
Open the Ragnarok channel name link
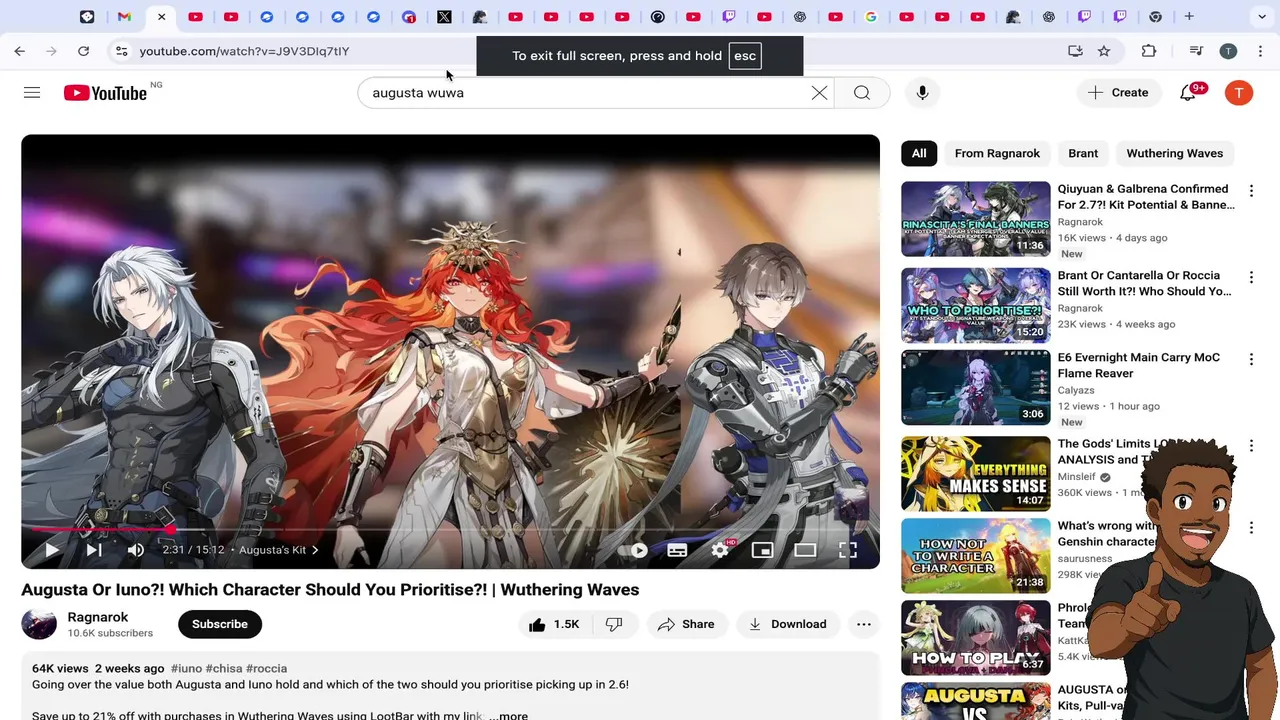[x=98, y=617]
